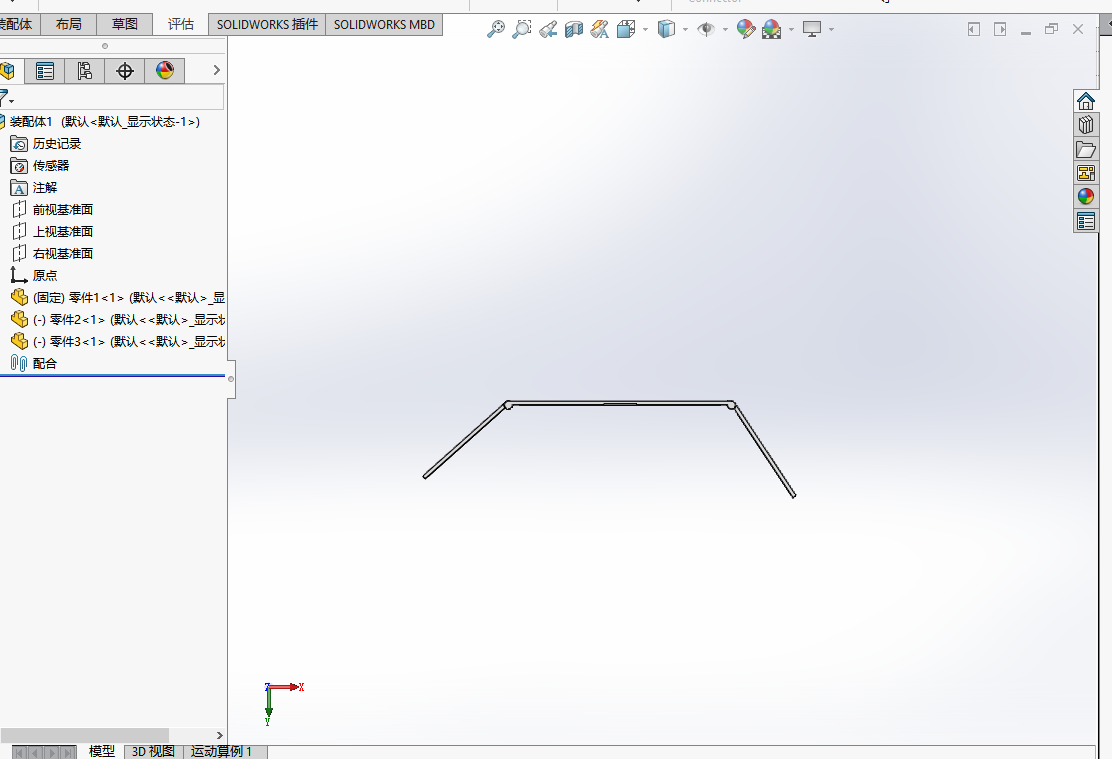Click the XYZ triad X axis arrow
Viewport: 1112px width, 759px height.
[x=287, y=687]
